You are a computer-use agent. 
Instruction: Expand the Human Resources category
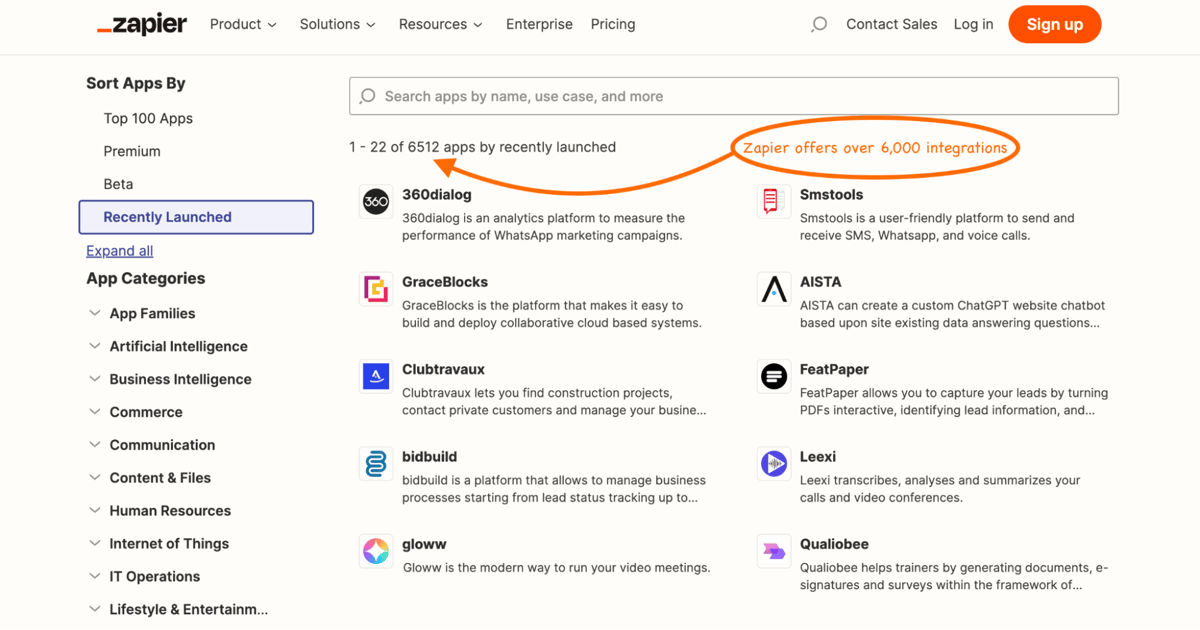(160, 510)
